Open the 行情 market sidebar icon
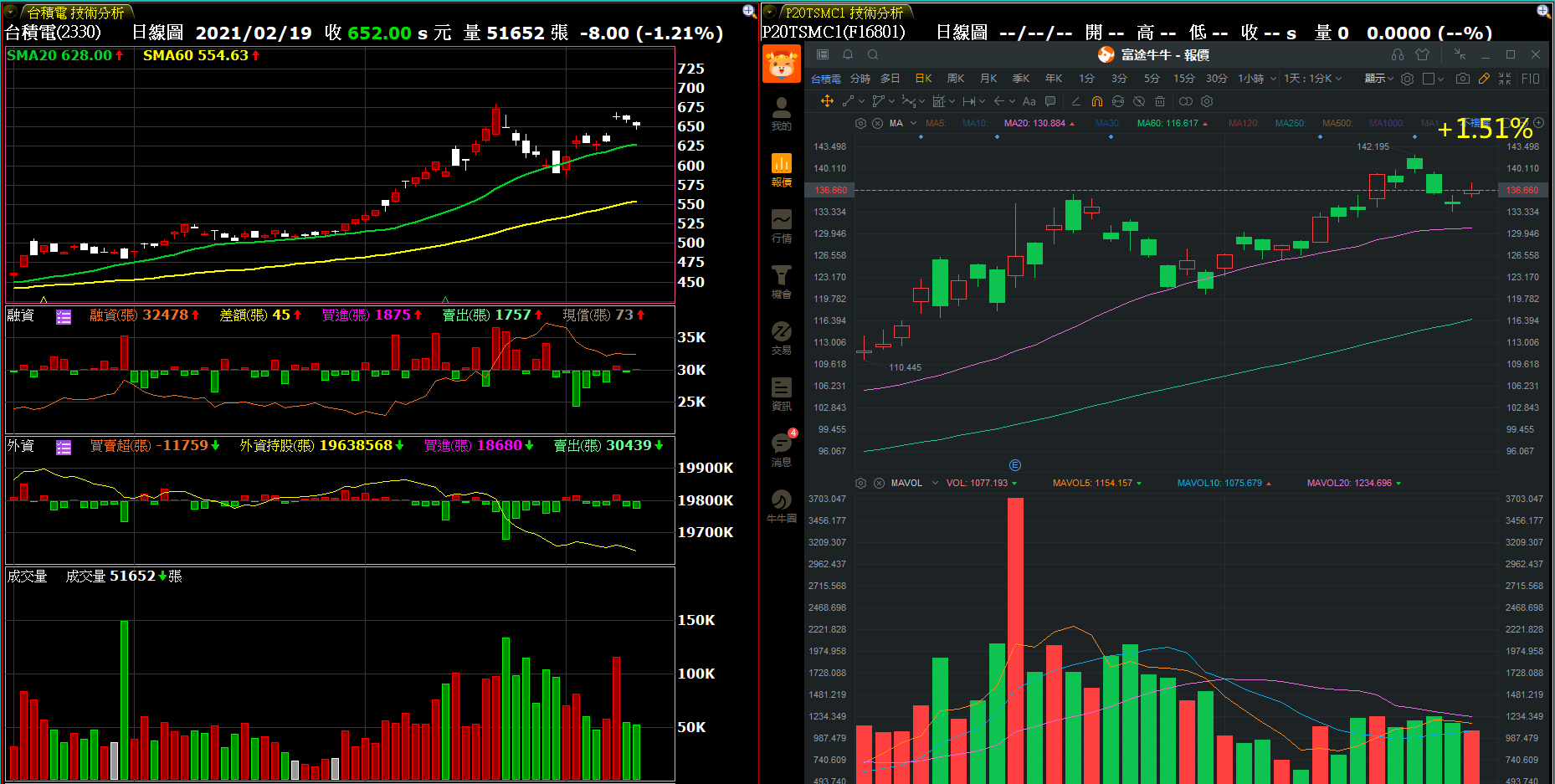The height and width of the screenshot is (784, 1555). click(781, 226)
